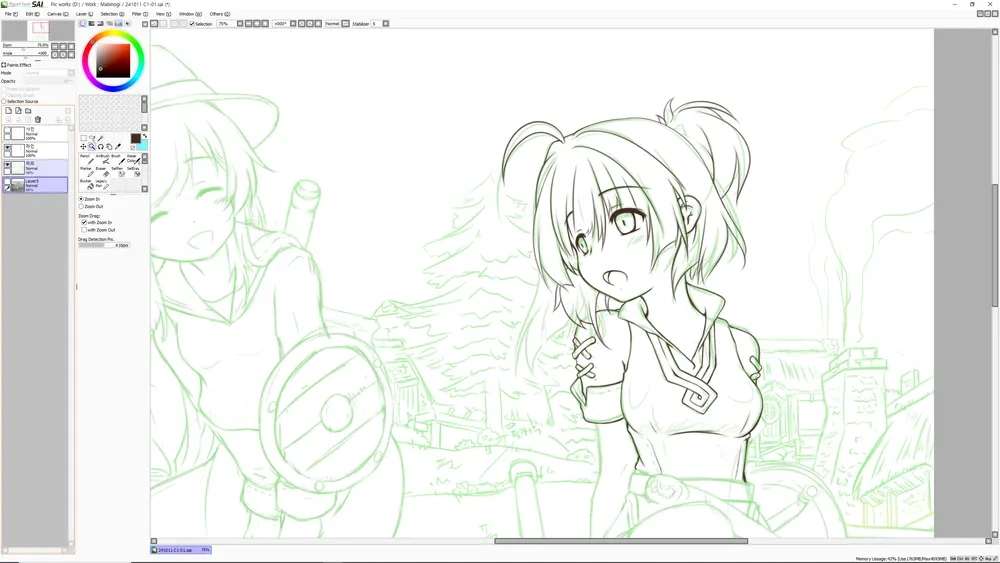1000x563 pixels.
Task: Select the rectangular selection tool
Action: coord(84,138)
